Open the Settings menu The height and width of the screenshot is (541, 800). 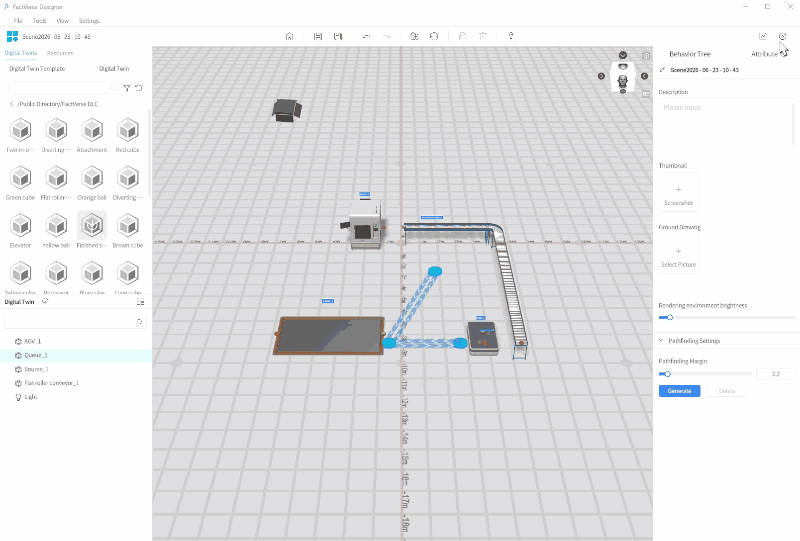tap(89, 21)
